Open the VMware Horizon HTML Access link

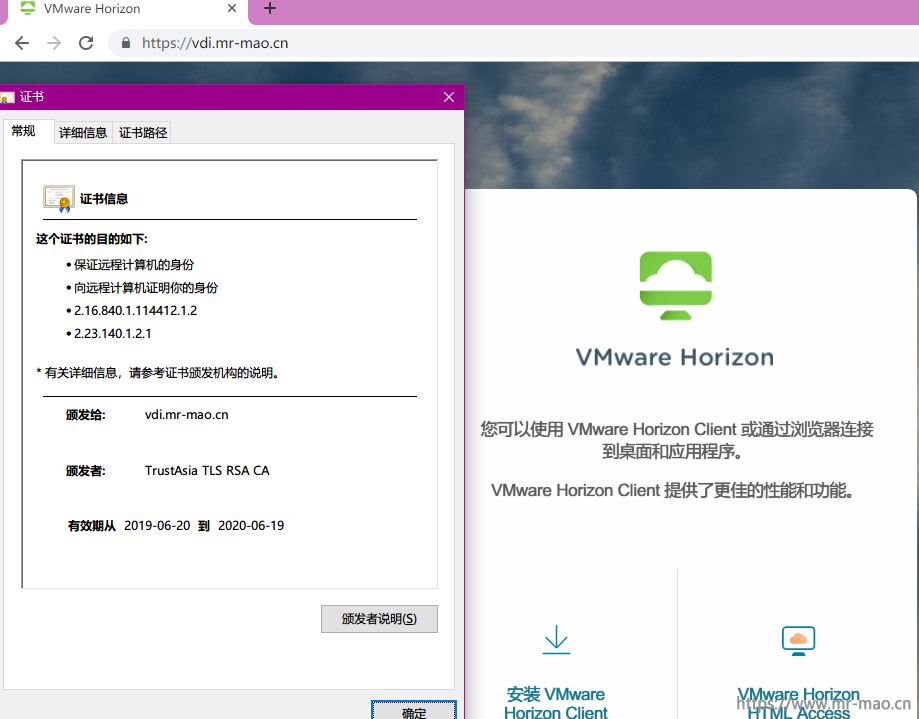point(798,703)
